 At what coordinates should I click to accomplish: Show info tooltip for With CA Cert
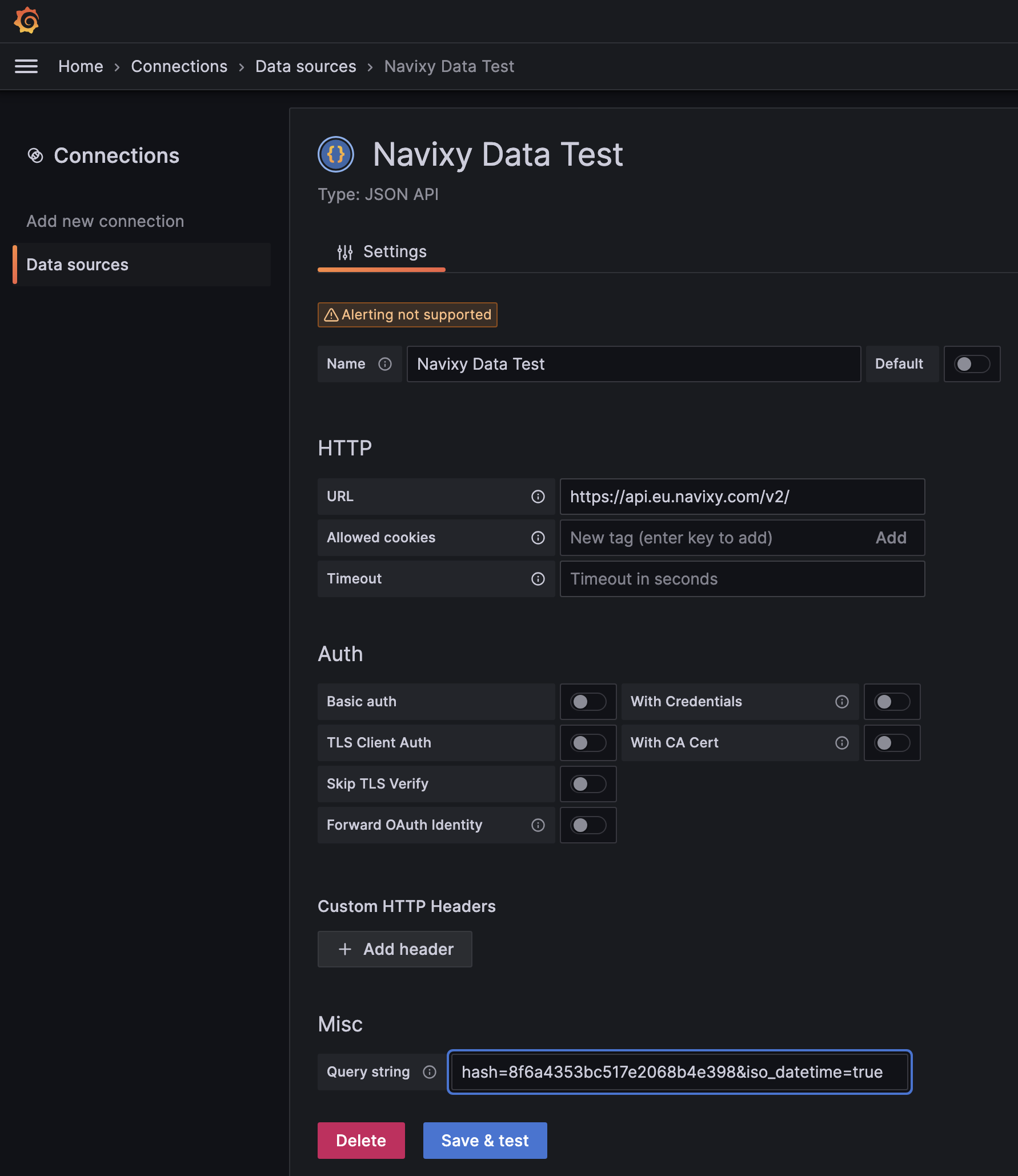coord(842,743)
